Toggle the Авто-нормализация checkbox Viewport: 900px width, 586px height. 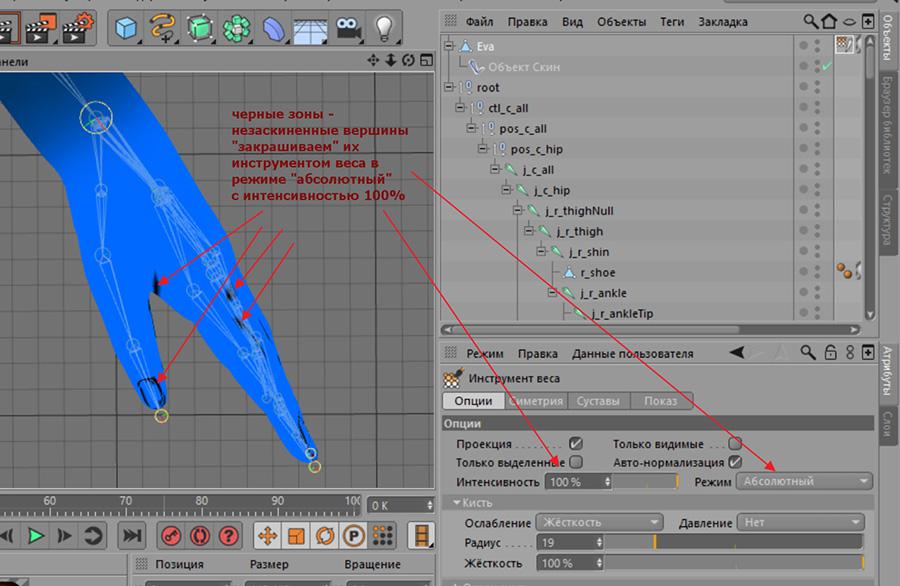[735, 462]
